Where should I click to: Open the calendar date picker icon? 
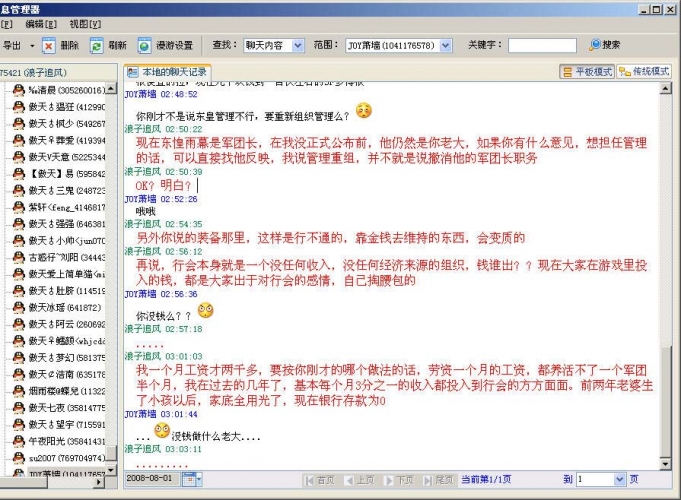[191, 480]
